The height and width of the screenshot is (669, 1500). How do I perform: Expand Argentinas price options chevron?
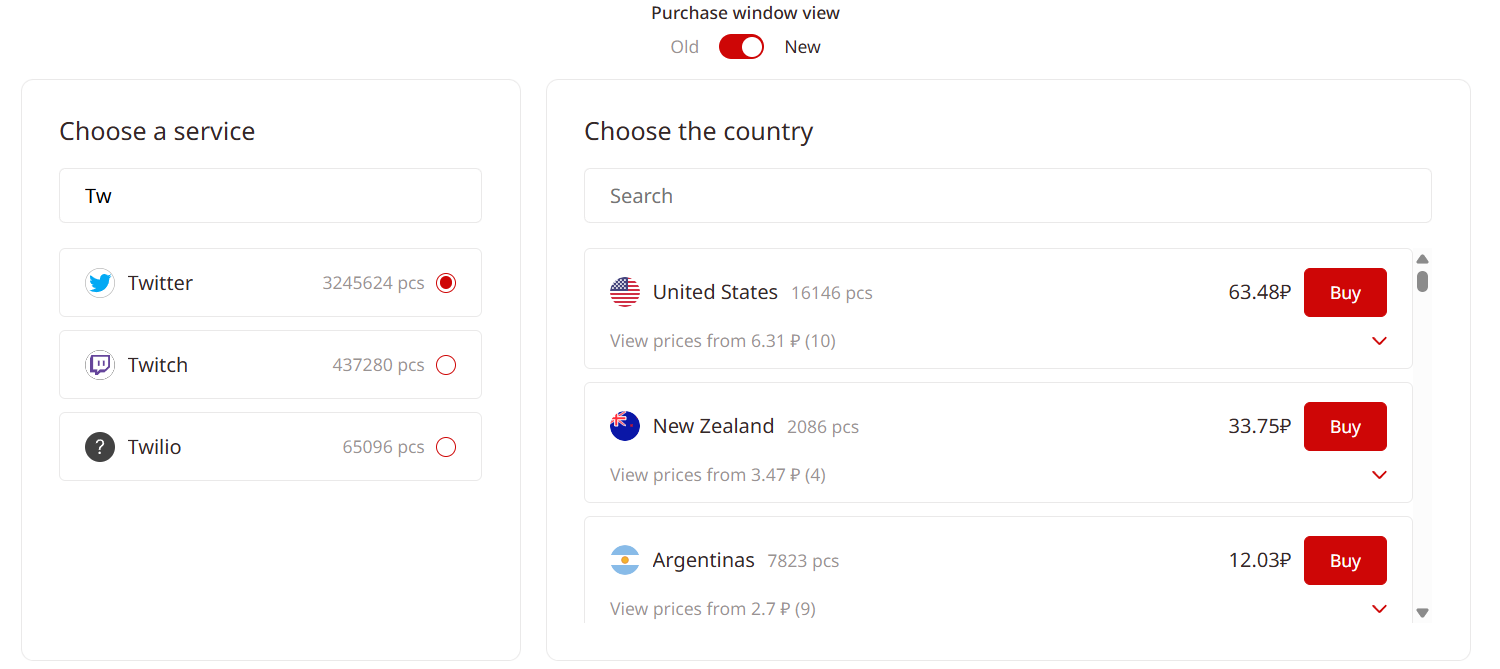pyautogui.click(x=1380, y=609)
